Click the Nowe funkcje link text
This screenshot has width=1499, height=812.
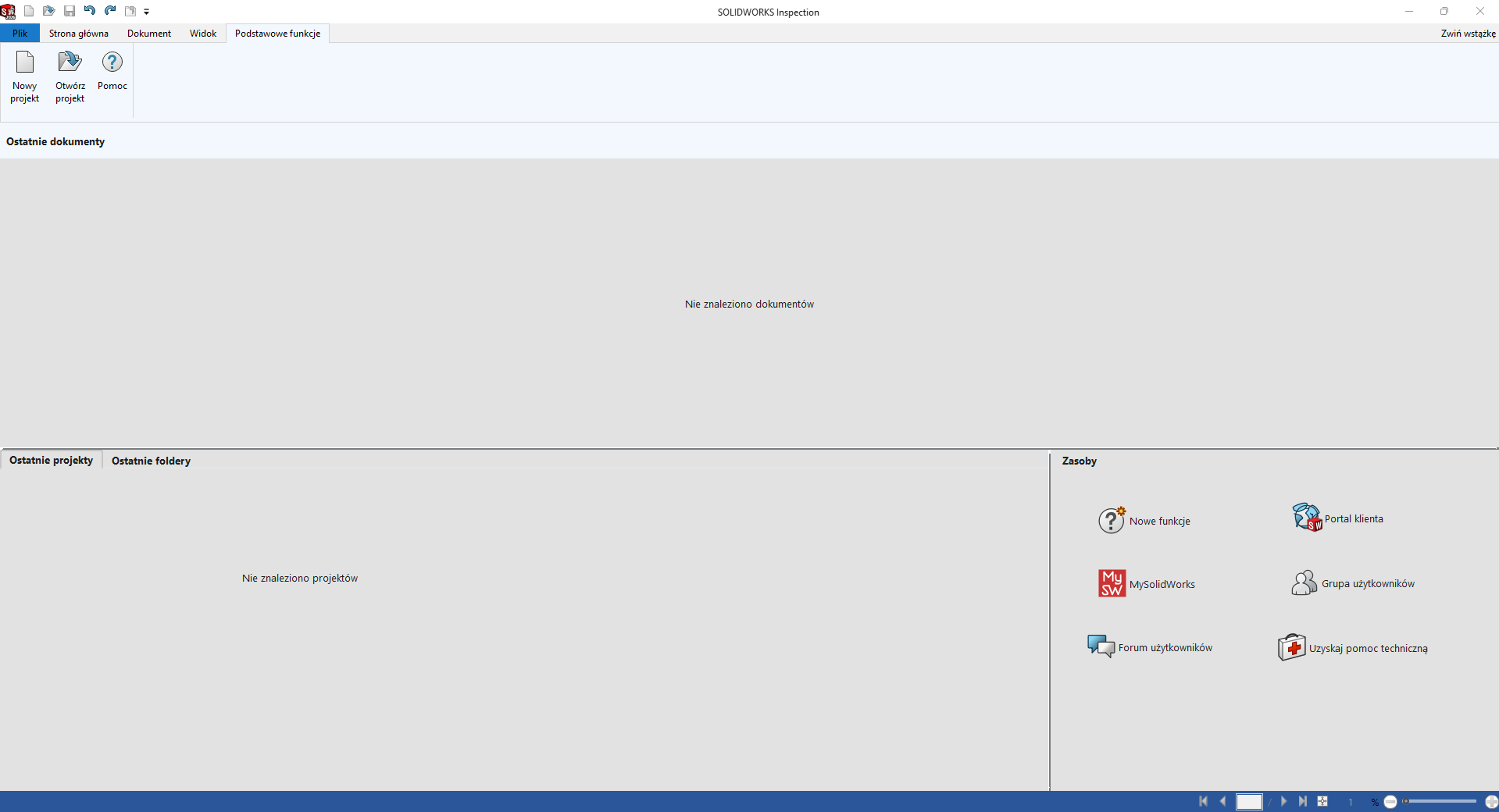tap(1160, 522)
